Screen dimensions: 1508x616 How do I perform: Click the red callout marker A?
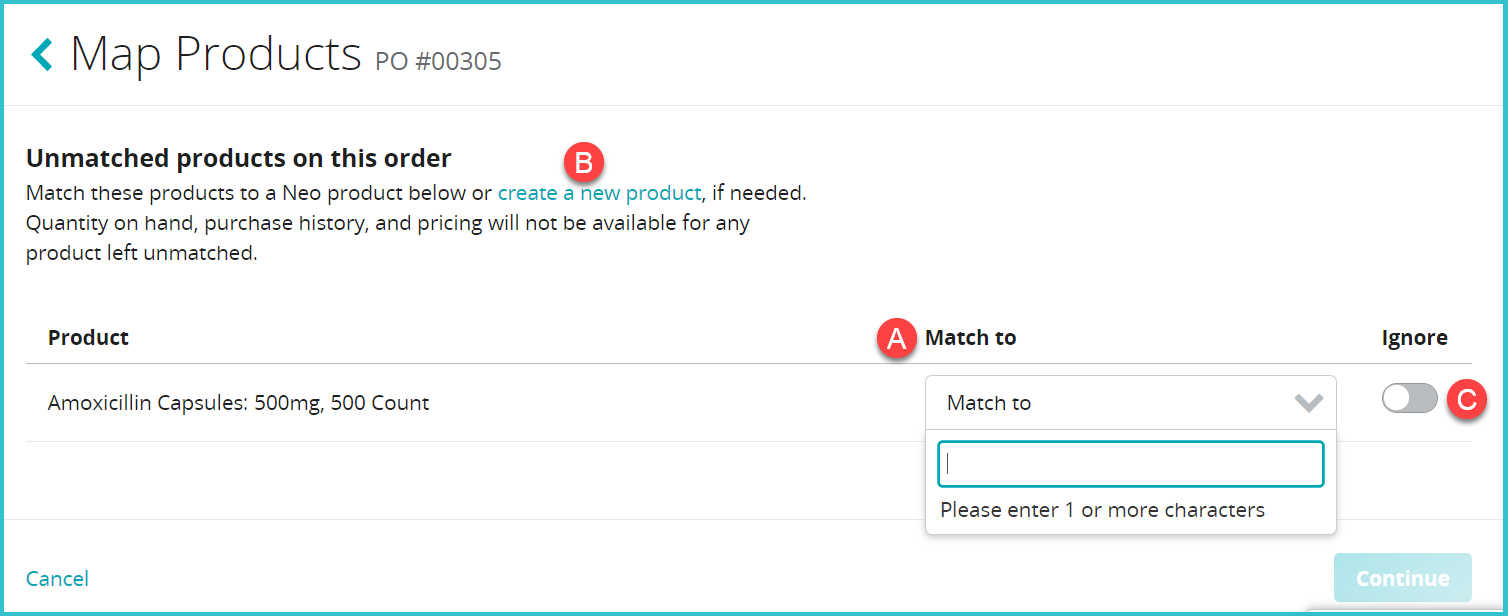(897, 339)
